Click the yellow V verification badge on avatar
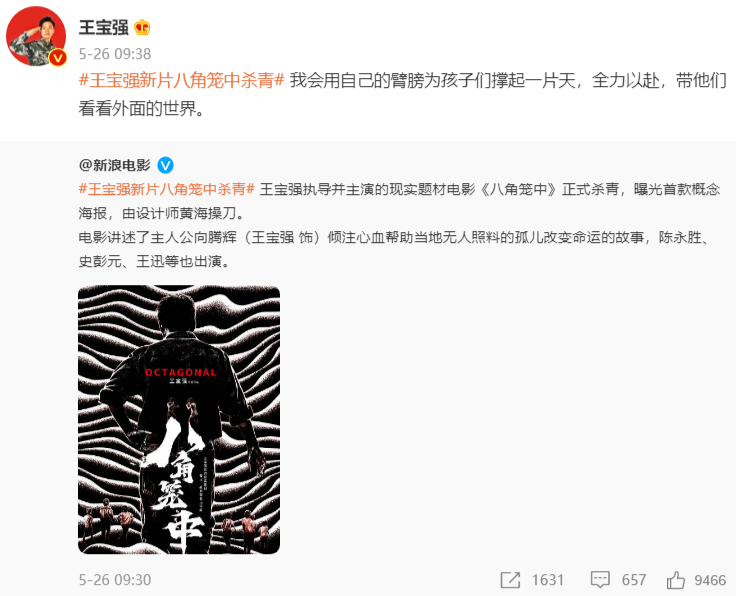Viewport: 736px width, 596px height. (58, 58)
